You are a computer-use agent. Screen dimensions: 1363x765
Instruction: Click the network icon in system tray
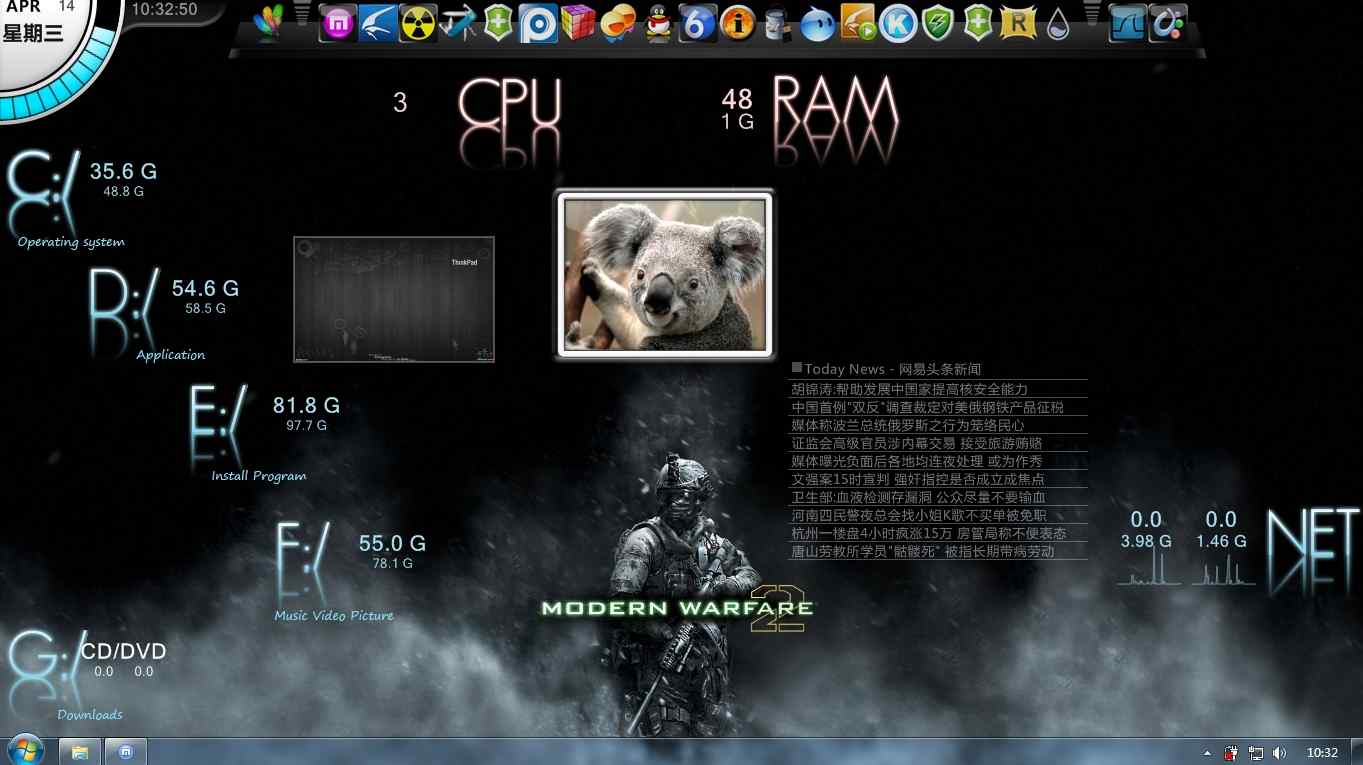pyautogui.click(x=1255, y=753)
